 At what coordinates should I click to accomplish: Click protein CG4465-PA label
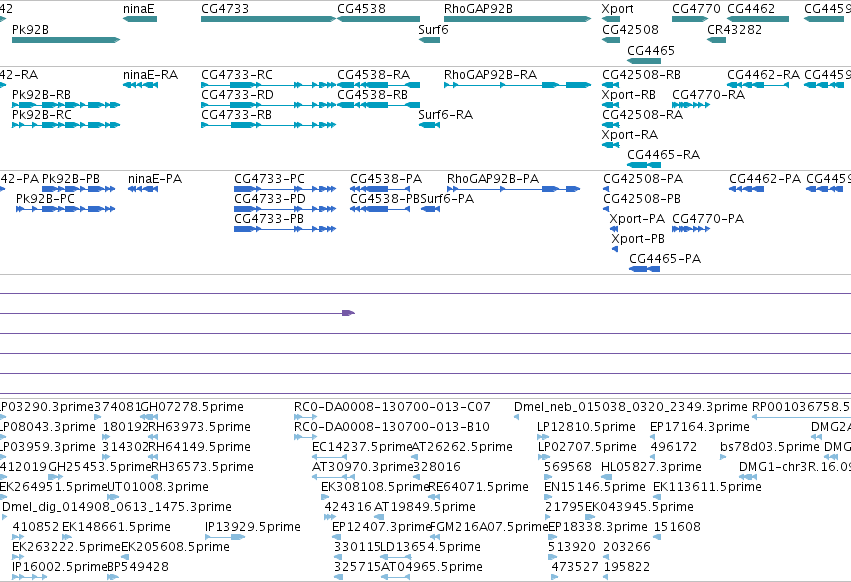coord(665,259)
